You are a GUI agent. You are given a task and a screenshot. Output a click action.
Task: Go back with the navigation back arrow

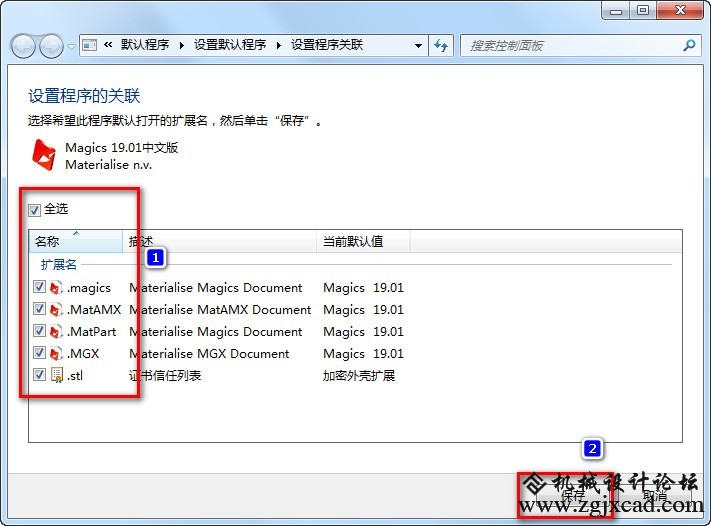[23, 46]
